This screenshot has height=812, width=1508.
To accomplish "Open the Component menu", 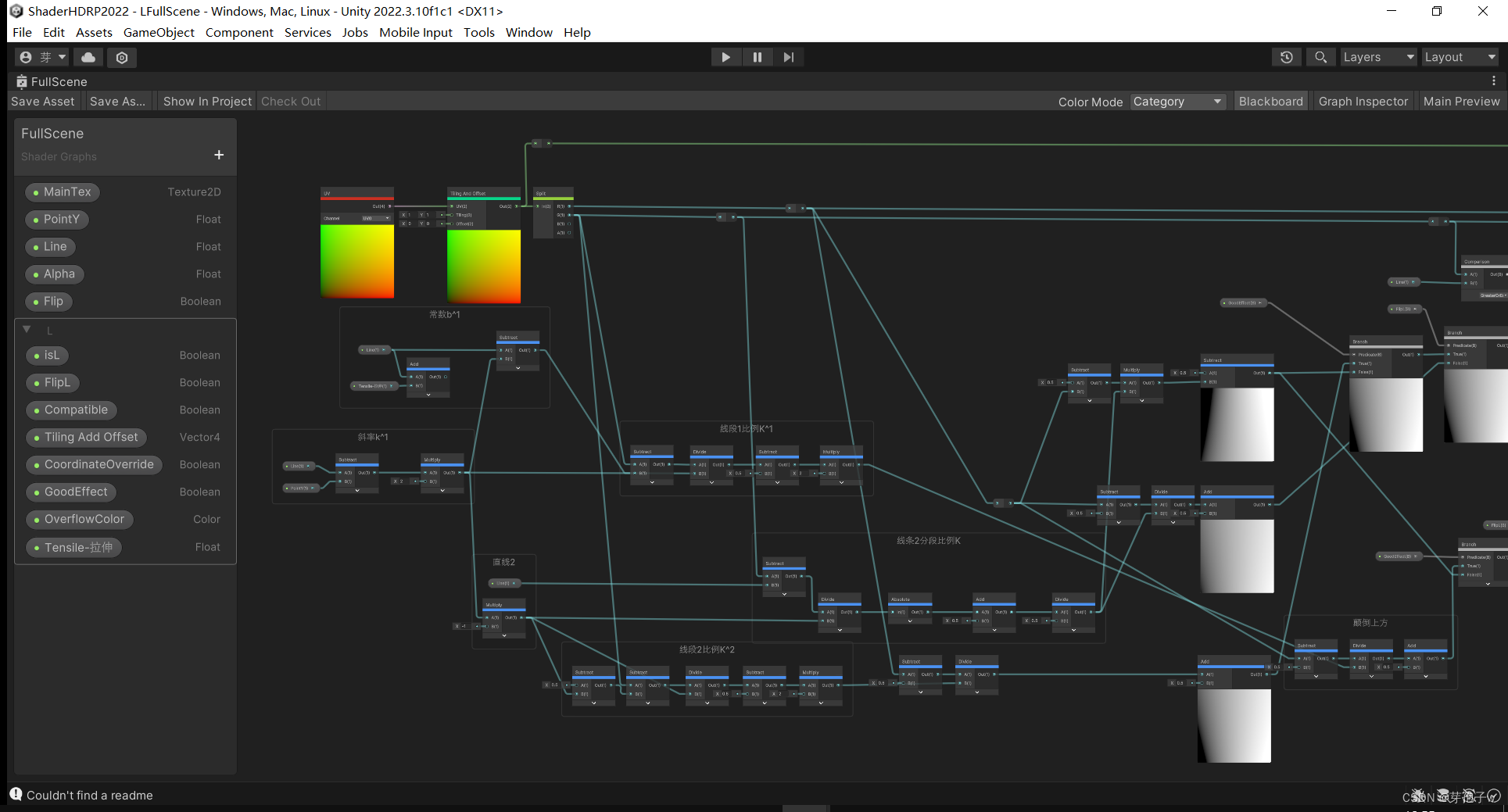I will point(239,32).
